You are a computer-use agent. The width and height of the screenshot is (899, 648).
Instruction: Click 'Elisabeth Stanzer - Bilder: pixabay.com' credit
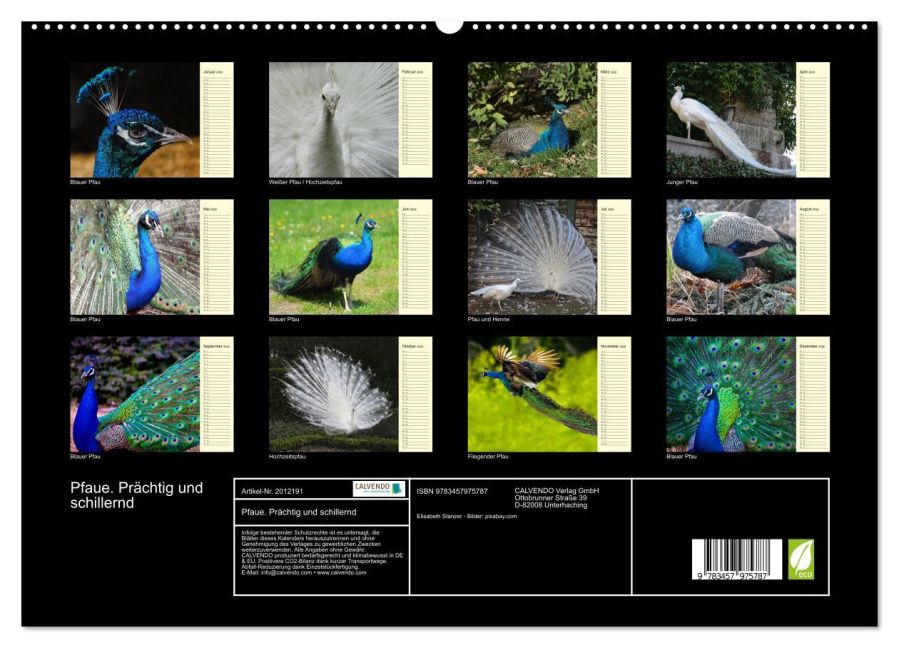[467, 517]
